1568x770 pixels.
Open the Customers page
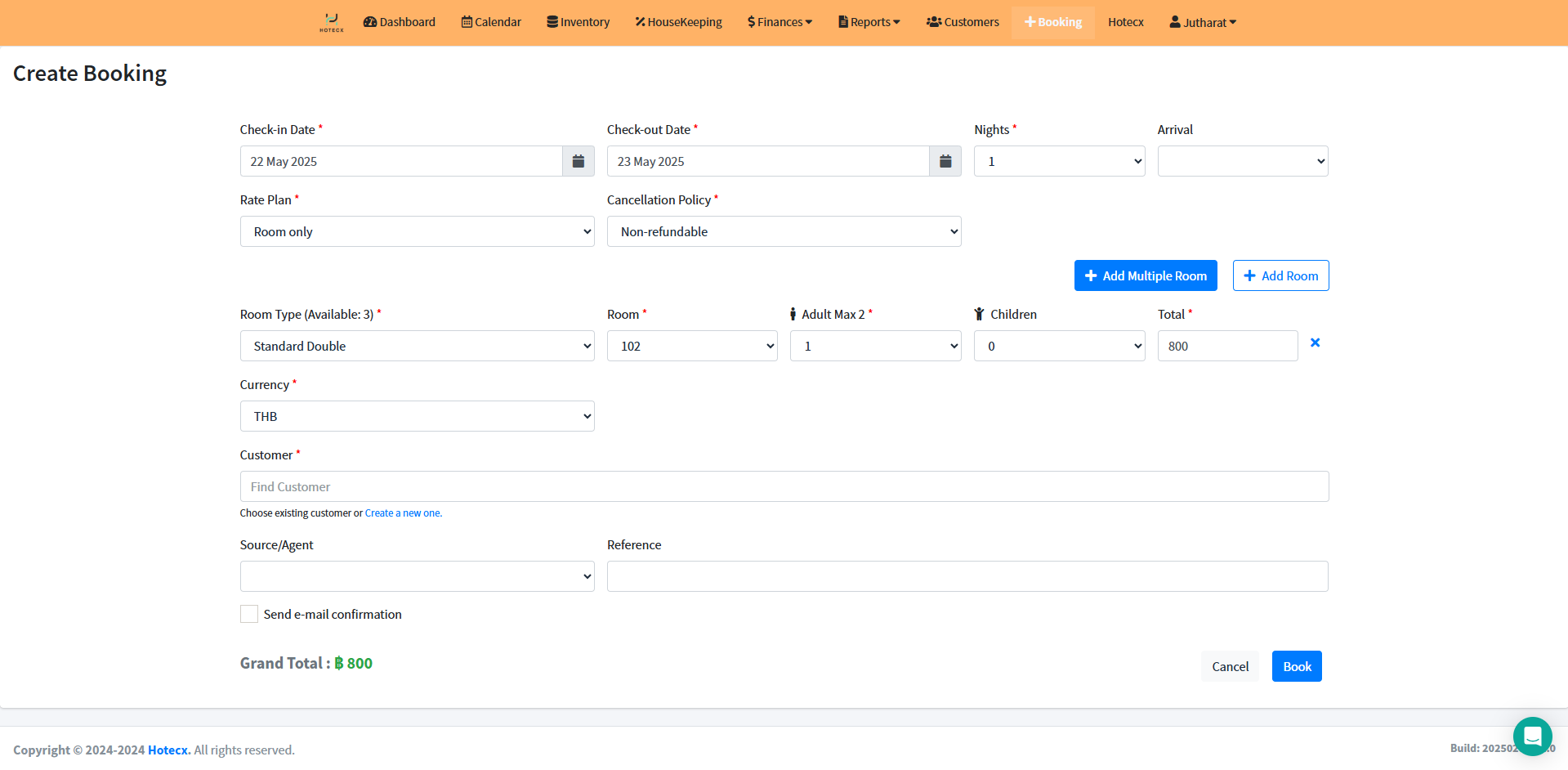[963, 22]
